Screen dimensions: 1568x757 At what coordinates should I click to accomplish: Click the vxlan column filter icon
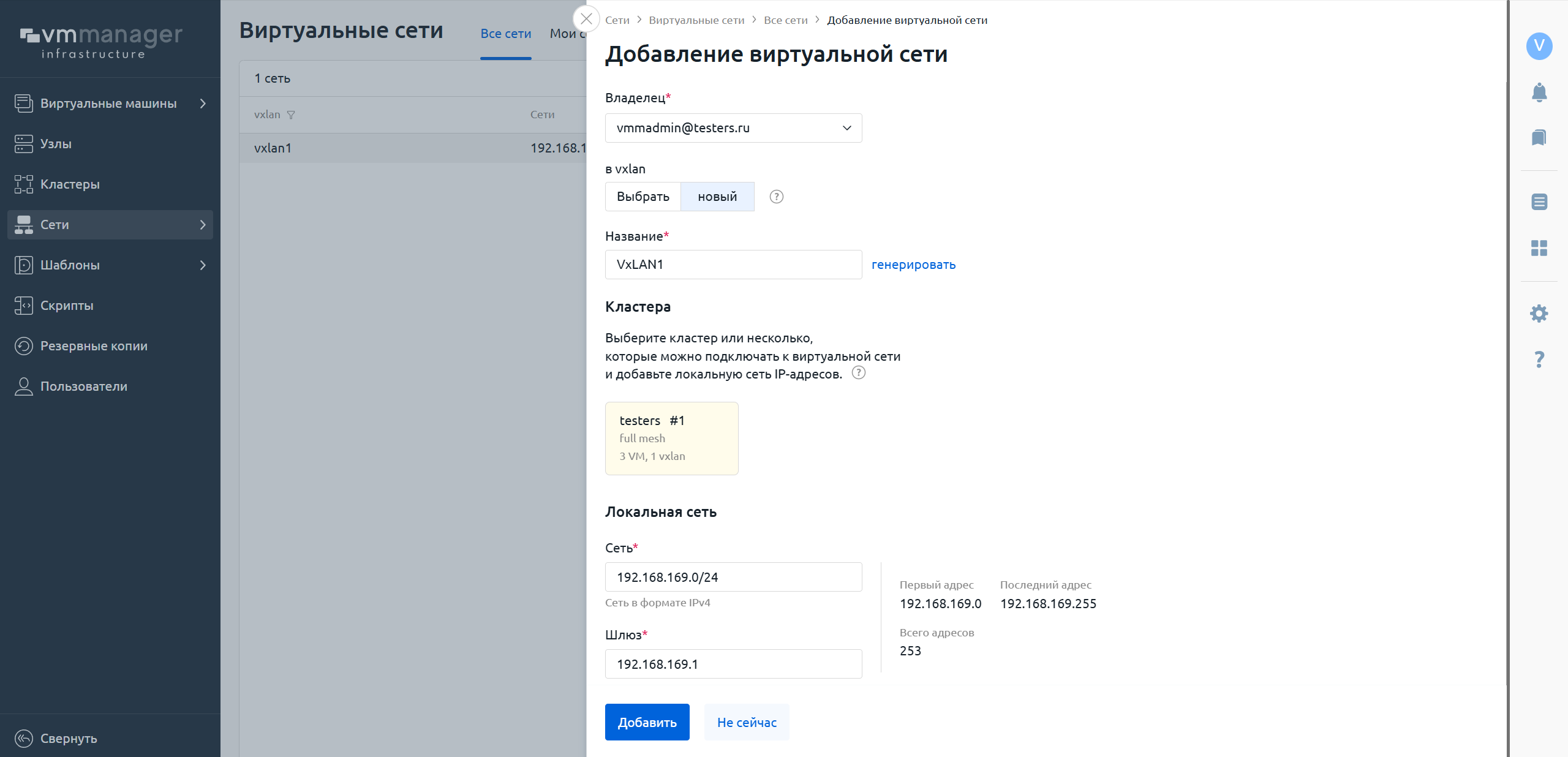coord(291,115)
